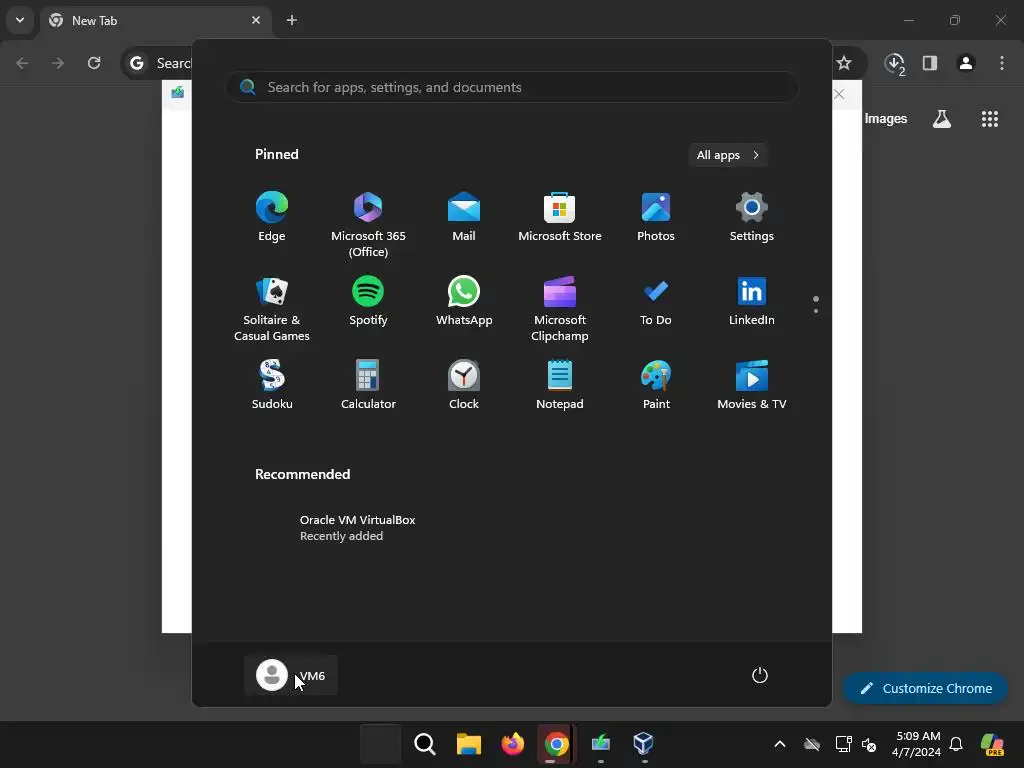Add a new tab in Chrome
The image size is (1024, 768).
tap(292, 20)
